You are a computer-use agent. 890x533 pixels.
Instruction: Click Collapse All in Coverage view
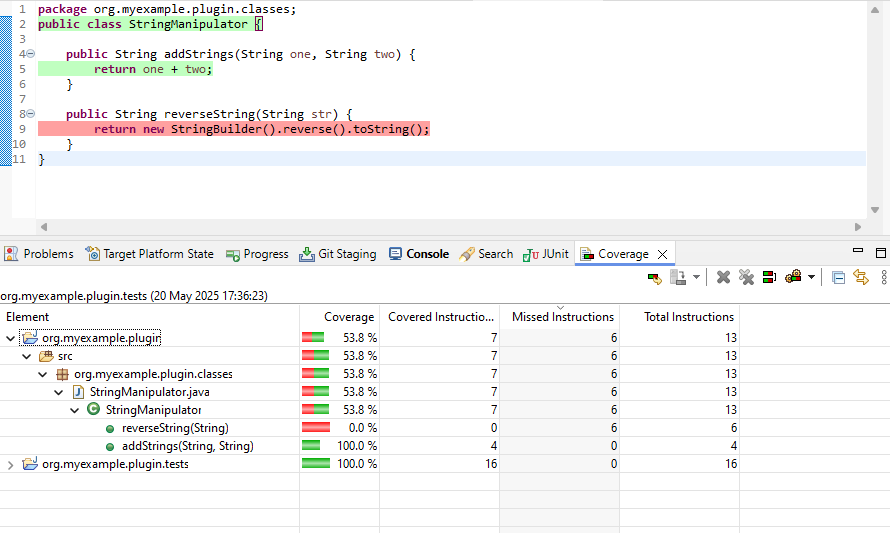pyautogui.click(x=838, y=277)
